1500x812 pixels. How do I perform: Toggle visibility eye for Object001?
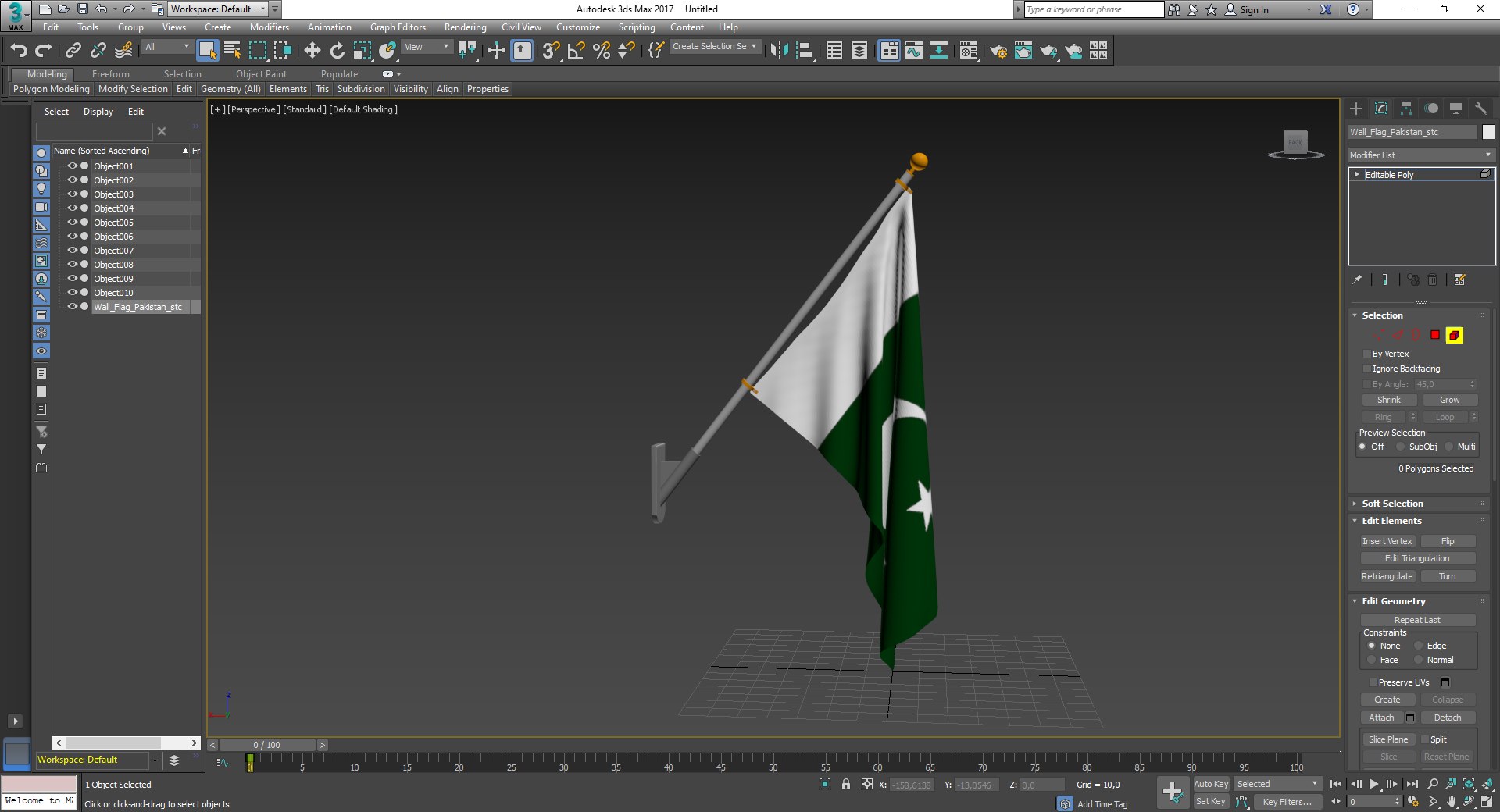pyautogui.click(x=72, y=166)
